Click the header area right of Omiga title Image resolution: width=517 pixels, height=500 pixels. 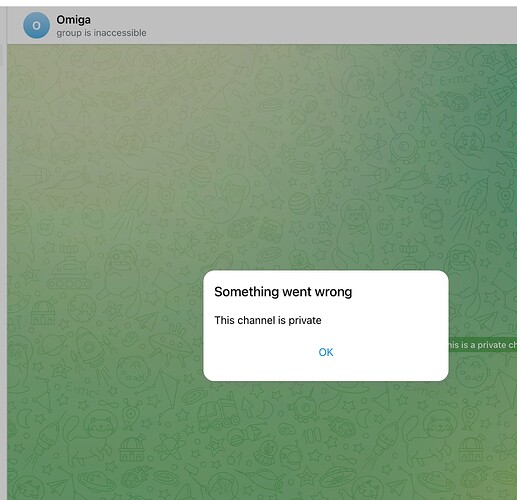pos(300,20)
